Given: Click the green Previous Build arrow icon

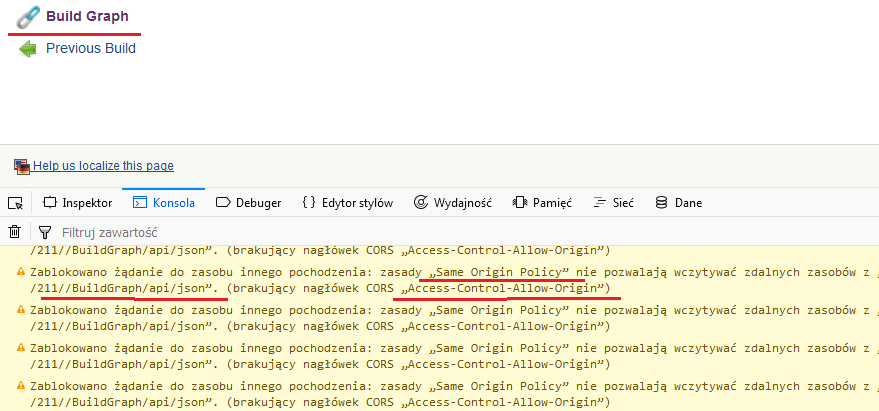Looking at the screenshot, I should [28, 48].
